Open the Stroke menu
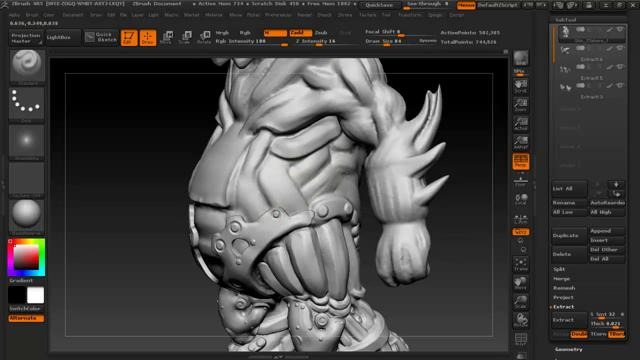Image resolution: width=640 pixels, height=360 pixels. coord(345,15)
